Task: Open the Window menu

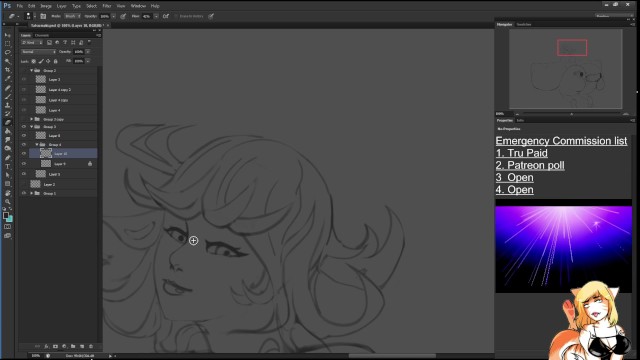Action: point(138,6)
